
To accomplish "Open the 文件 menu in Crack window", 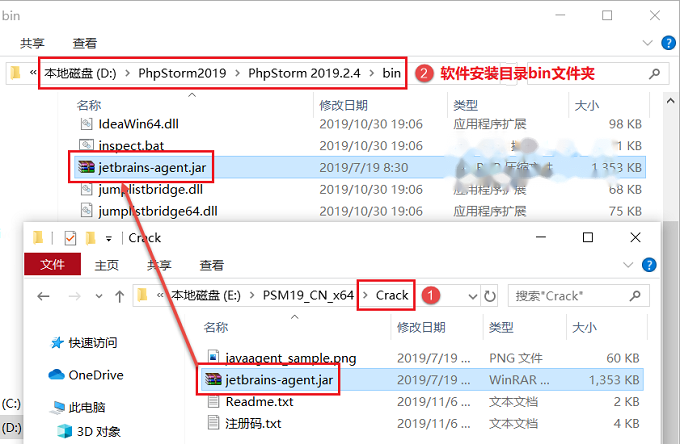I will point(52,264).
